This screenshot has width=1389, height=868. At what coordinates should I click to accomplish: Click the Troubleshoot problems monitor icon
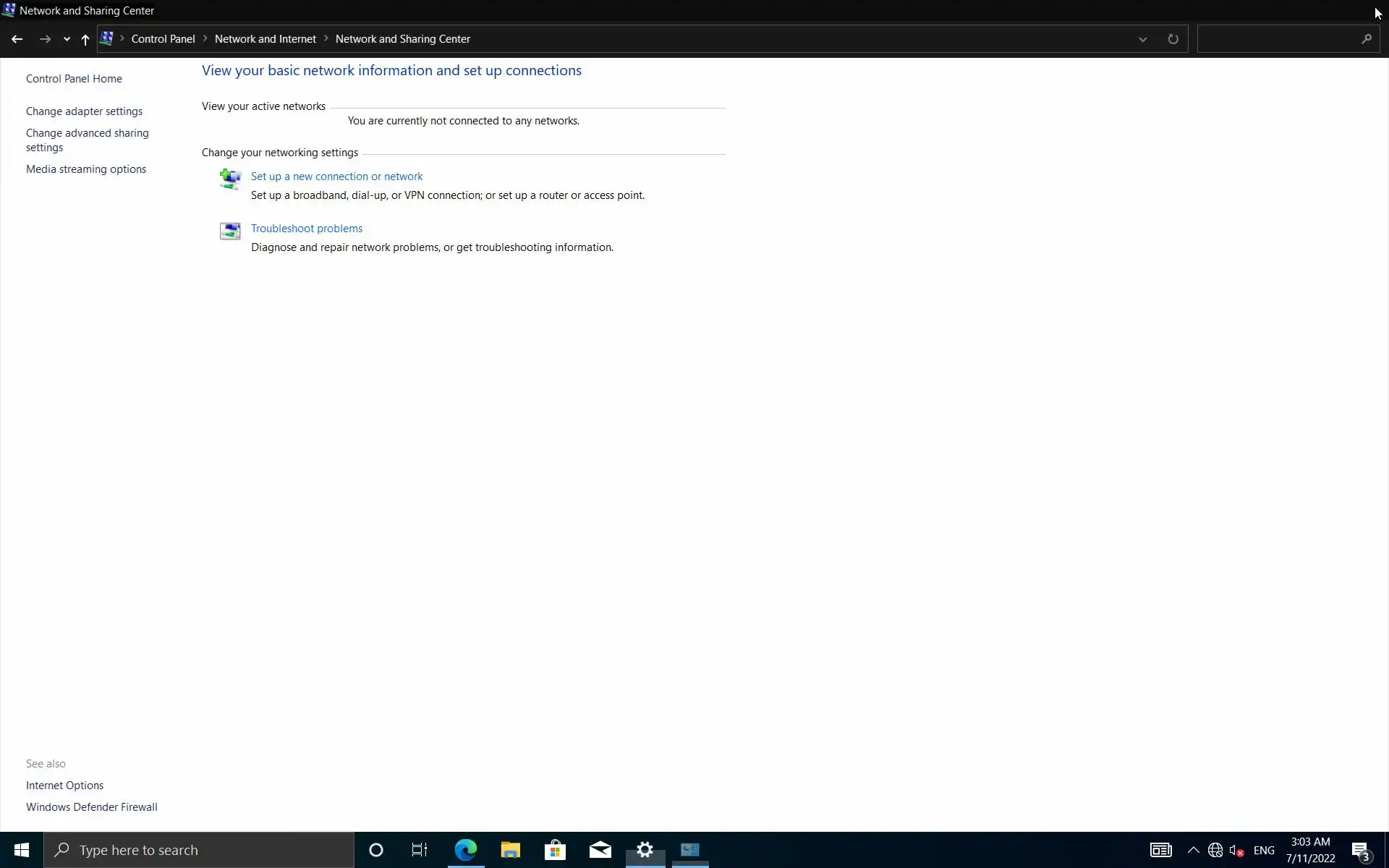pos(230,231)
